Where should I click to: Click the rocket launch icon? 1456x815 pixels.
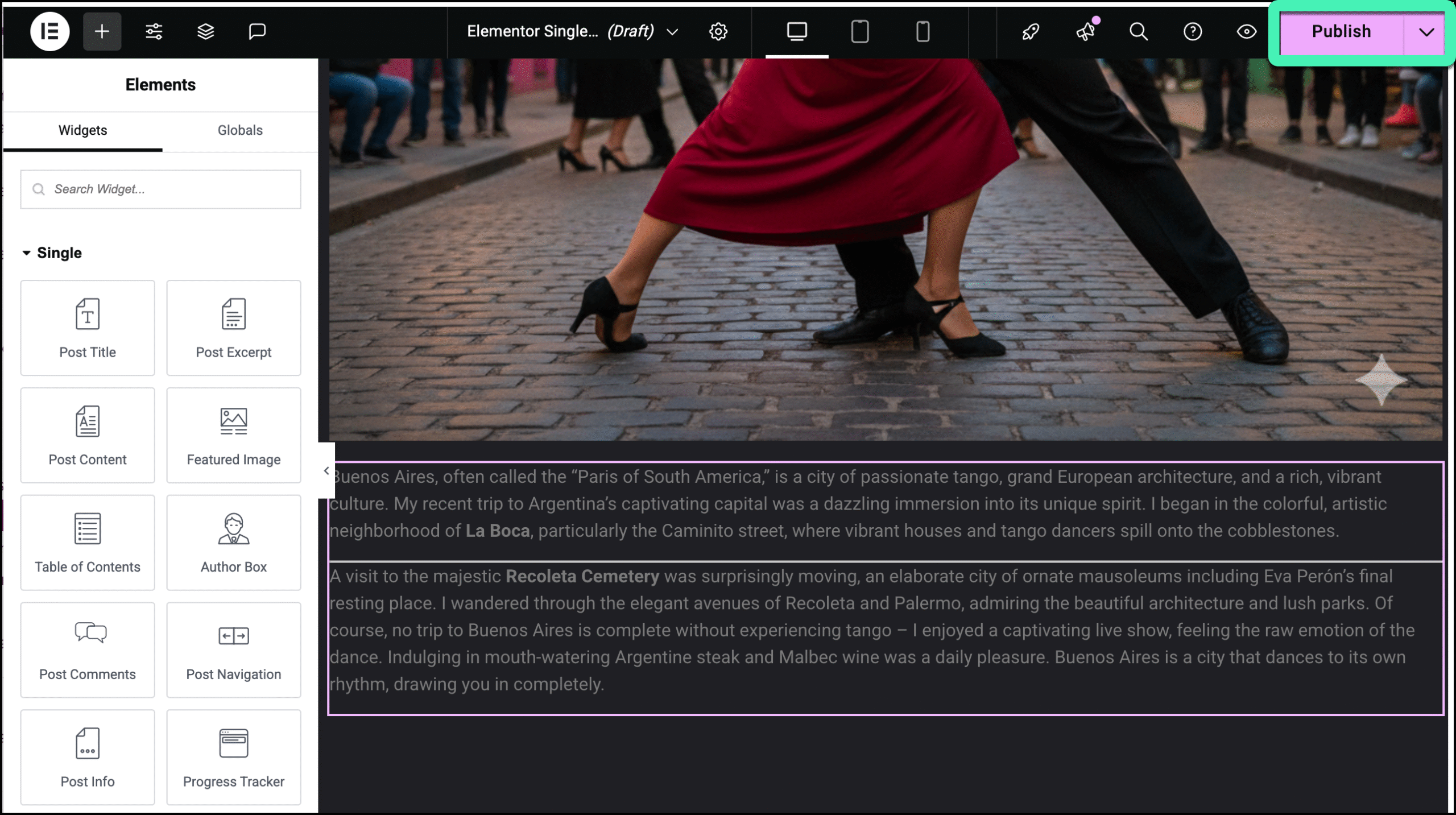point(1031,31)
